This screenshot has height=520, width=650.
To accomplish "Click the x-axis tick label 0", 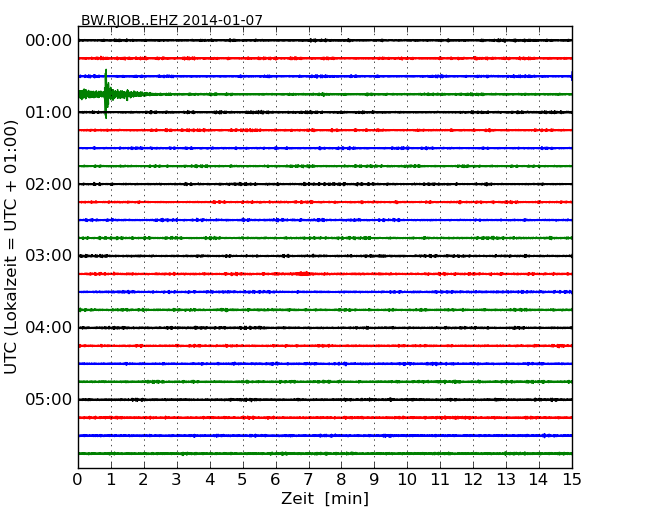I will click(x=78, y=480).
